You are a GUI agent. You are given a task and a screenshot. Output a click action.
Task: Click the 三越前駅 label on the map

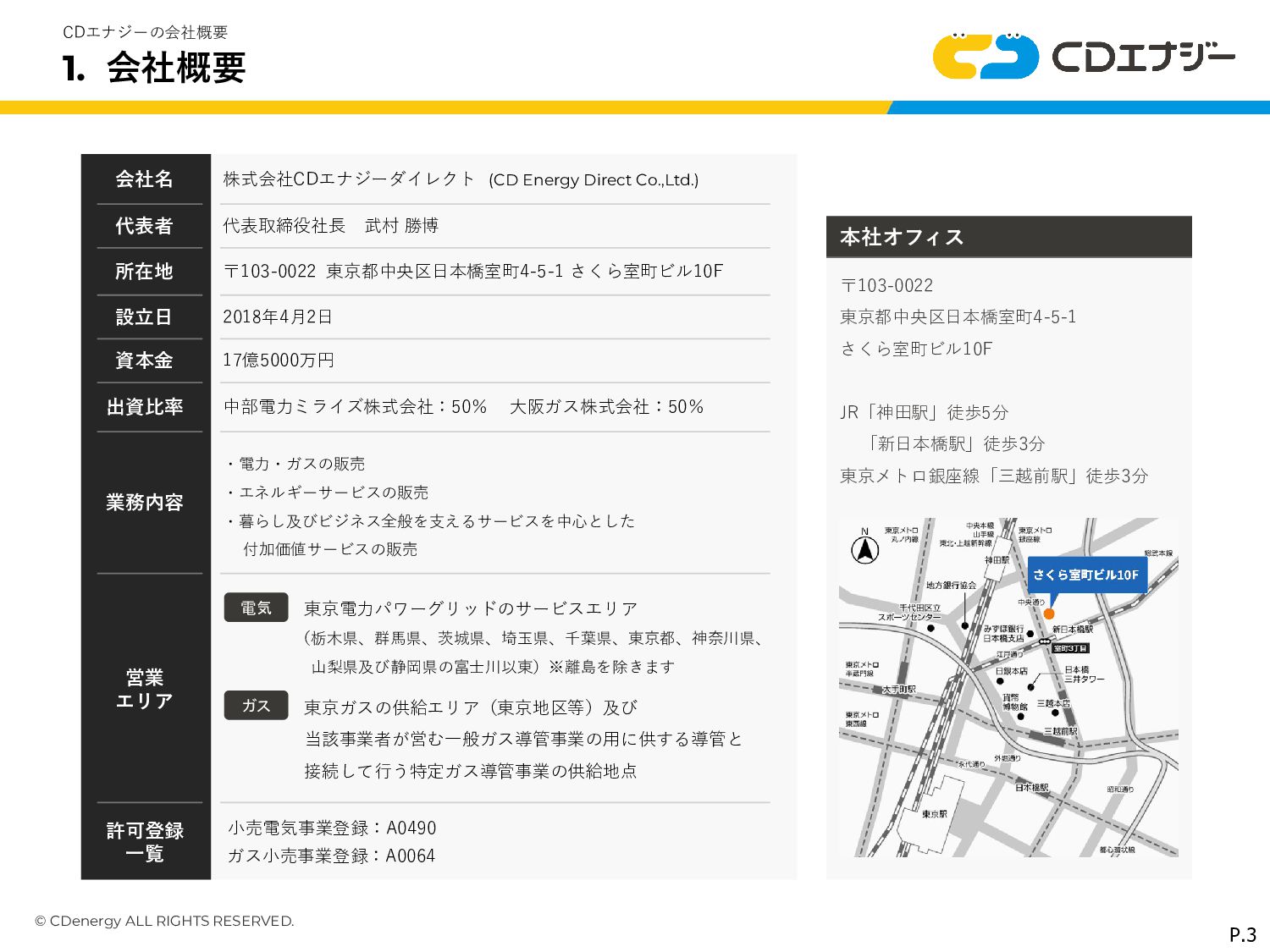(1061, 731)
